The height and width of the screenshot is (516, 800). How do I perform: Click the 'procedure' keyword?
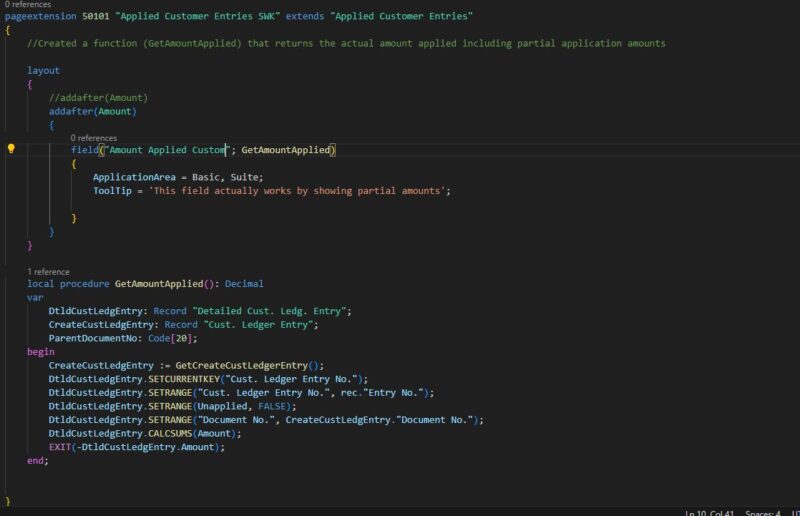click(85, 284)
